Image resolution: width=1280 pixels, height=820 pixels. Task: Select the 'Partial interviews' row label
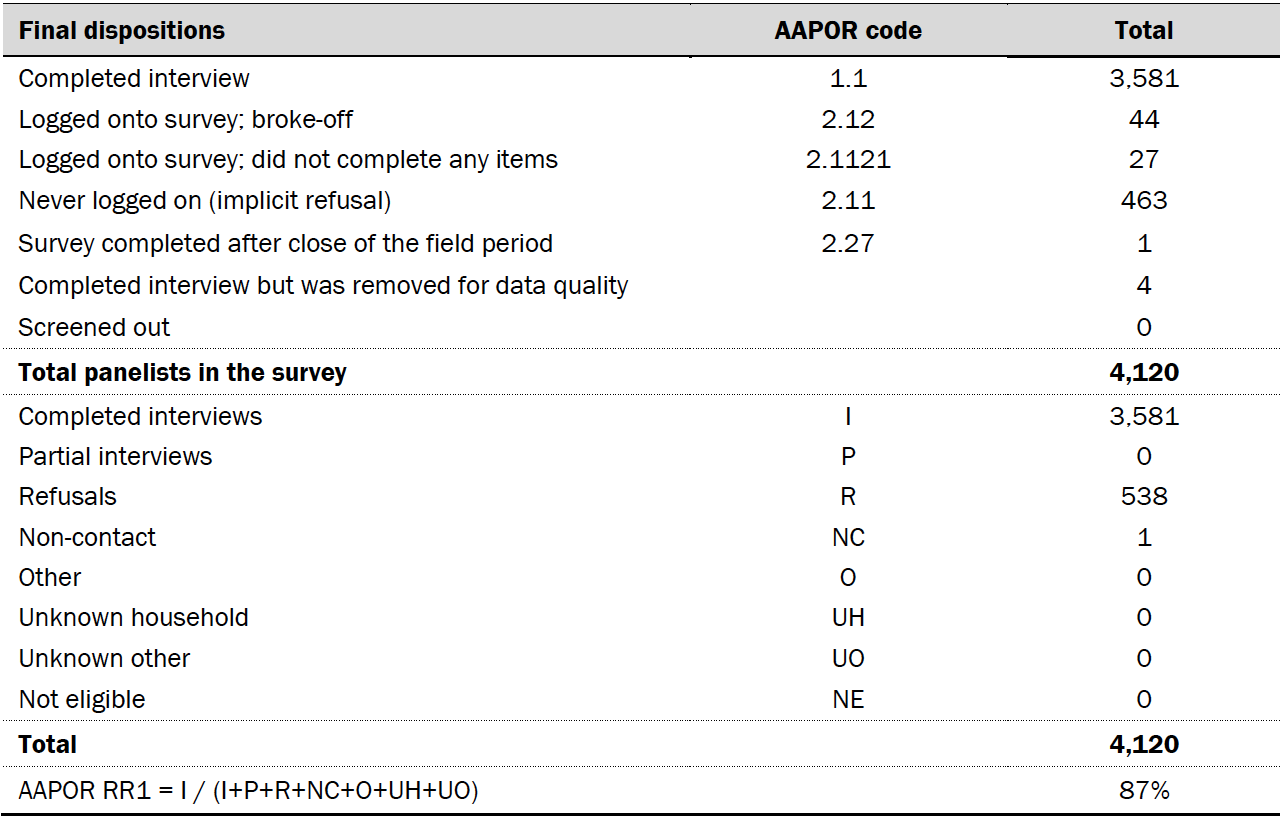116,456
